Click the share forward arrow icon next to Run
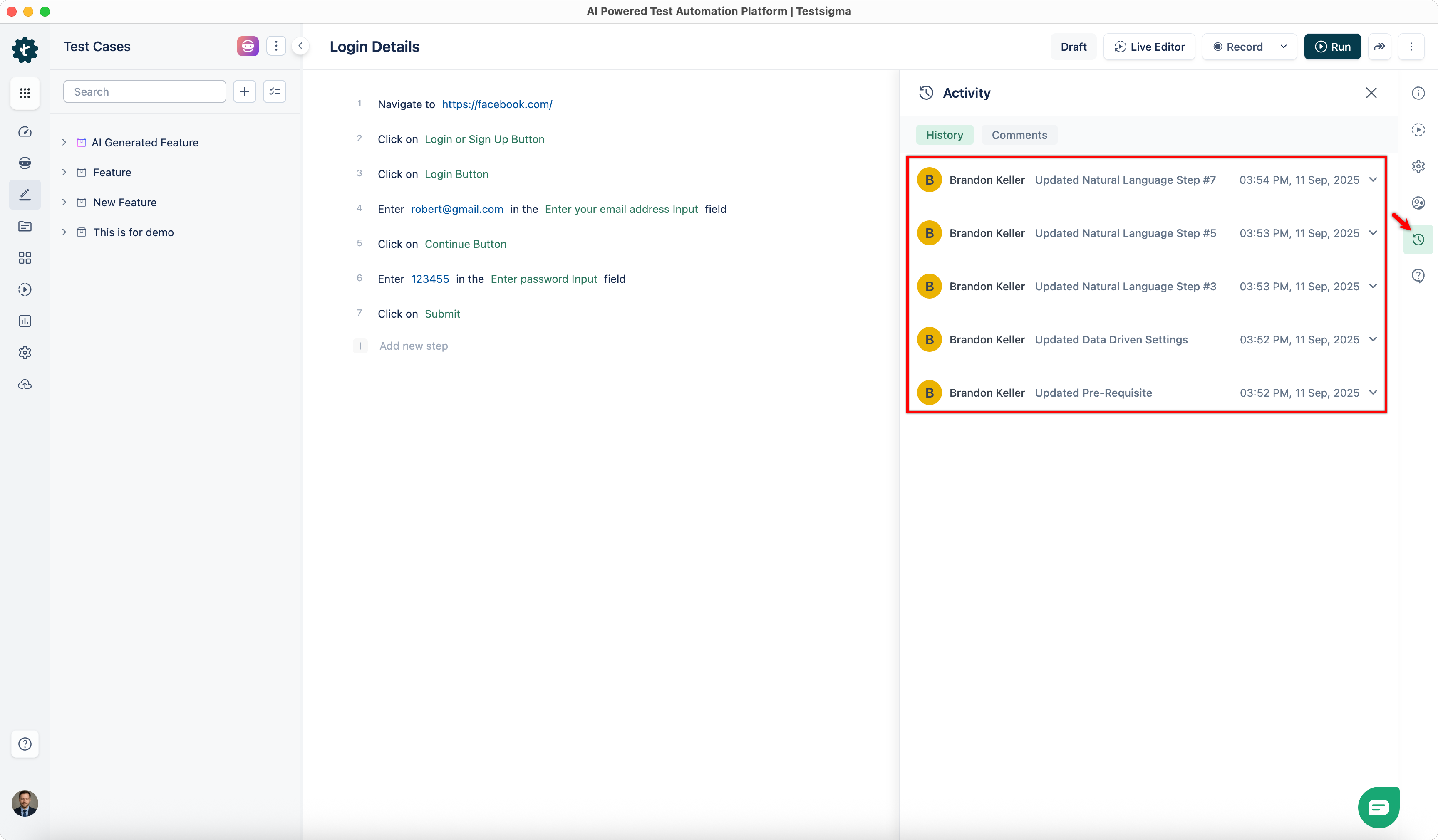 pos(1379,47)
